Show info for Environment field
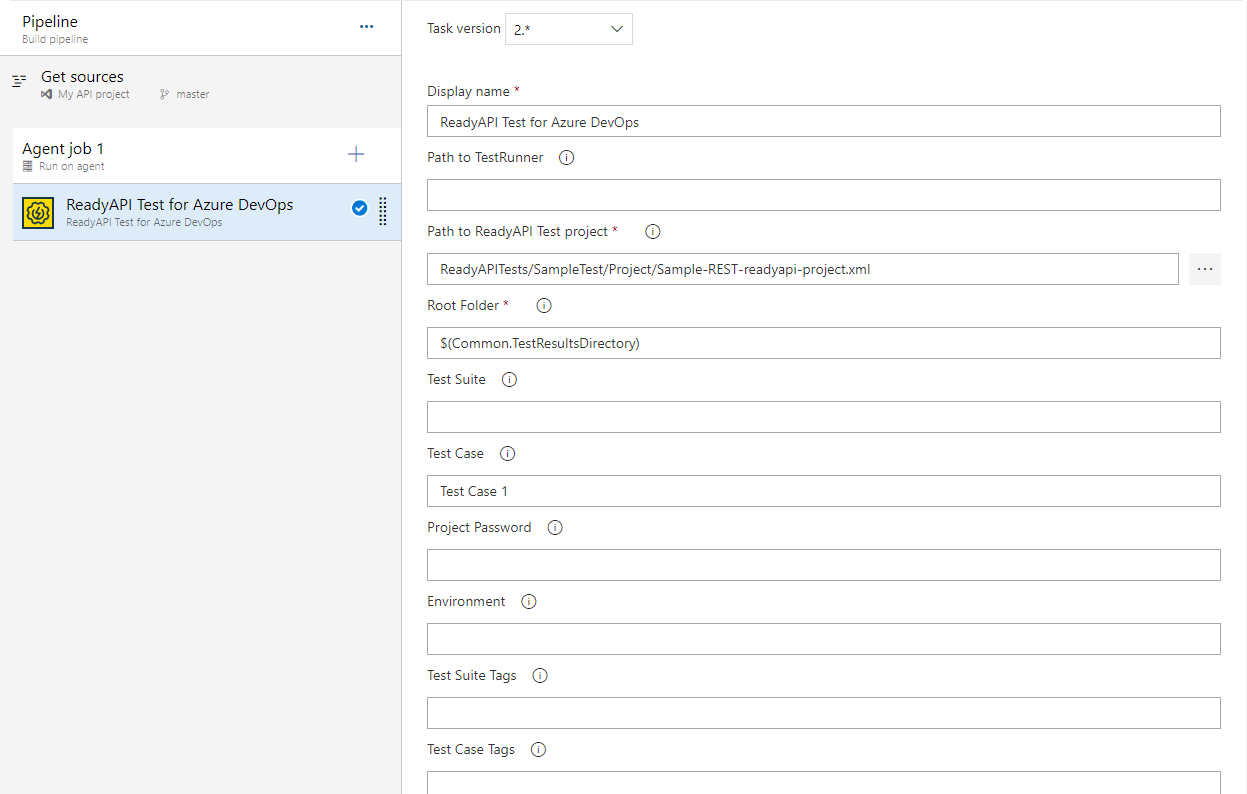Viewport: 1247px width, 794px height. point(529,602)
